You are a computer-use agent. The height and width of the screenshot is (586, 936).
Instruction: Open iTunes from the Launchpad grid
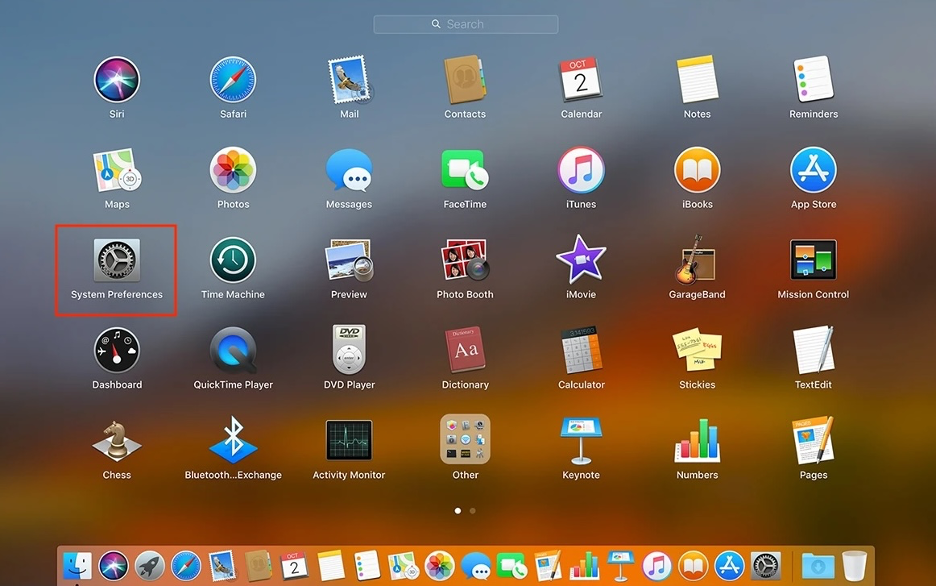point(581,170)
